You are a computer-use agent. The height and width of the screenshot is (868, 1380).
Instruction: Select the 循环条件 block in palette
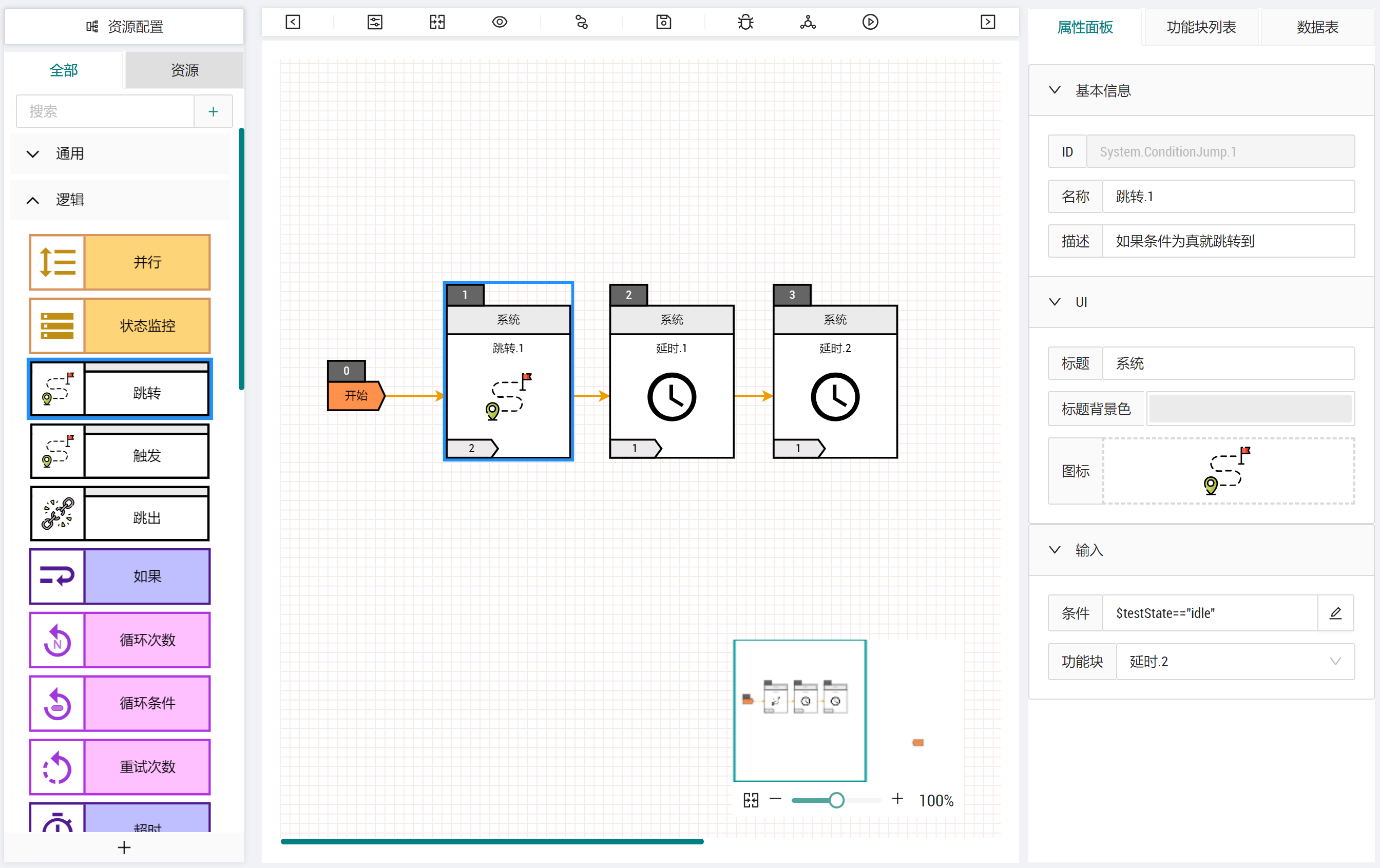click(120, 703)
